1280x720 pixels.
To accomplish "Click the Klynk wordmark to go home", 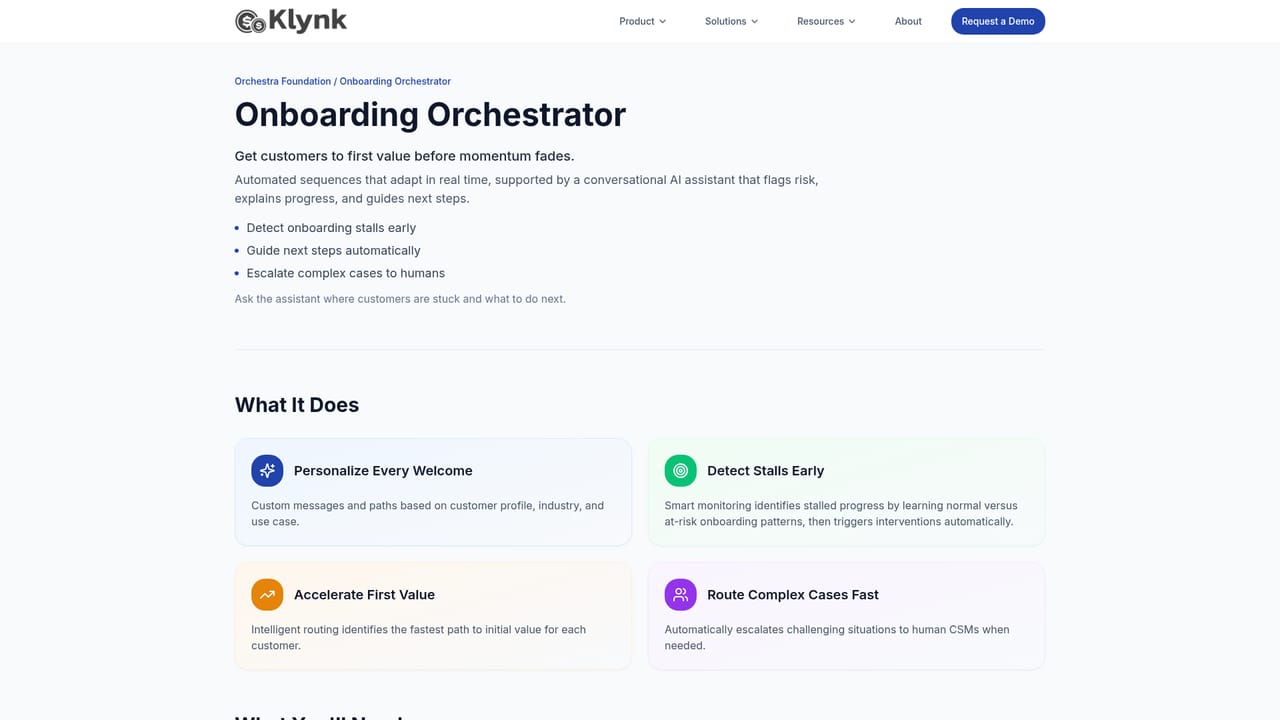I will point(308,20).
